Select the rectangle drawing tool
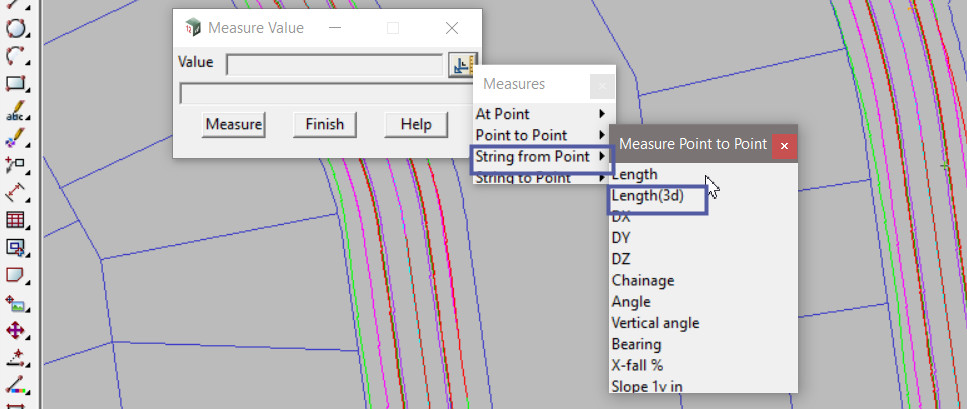The image size is (967, 409). [x=15, y=84]
